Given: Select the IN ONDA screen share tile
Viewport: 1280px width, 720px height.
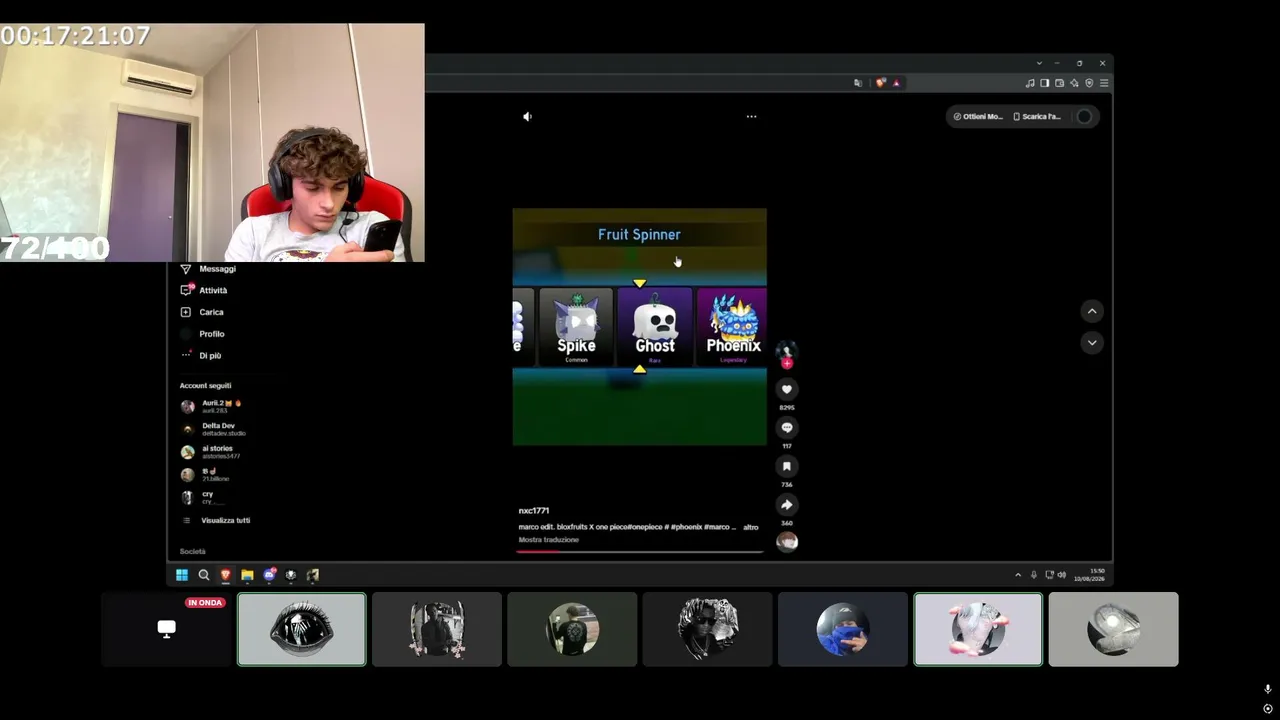Looking at the screenshot, I should [167, 629].
